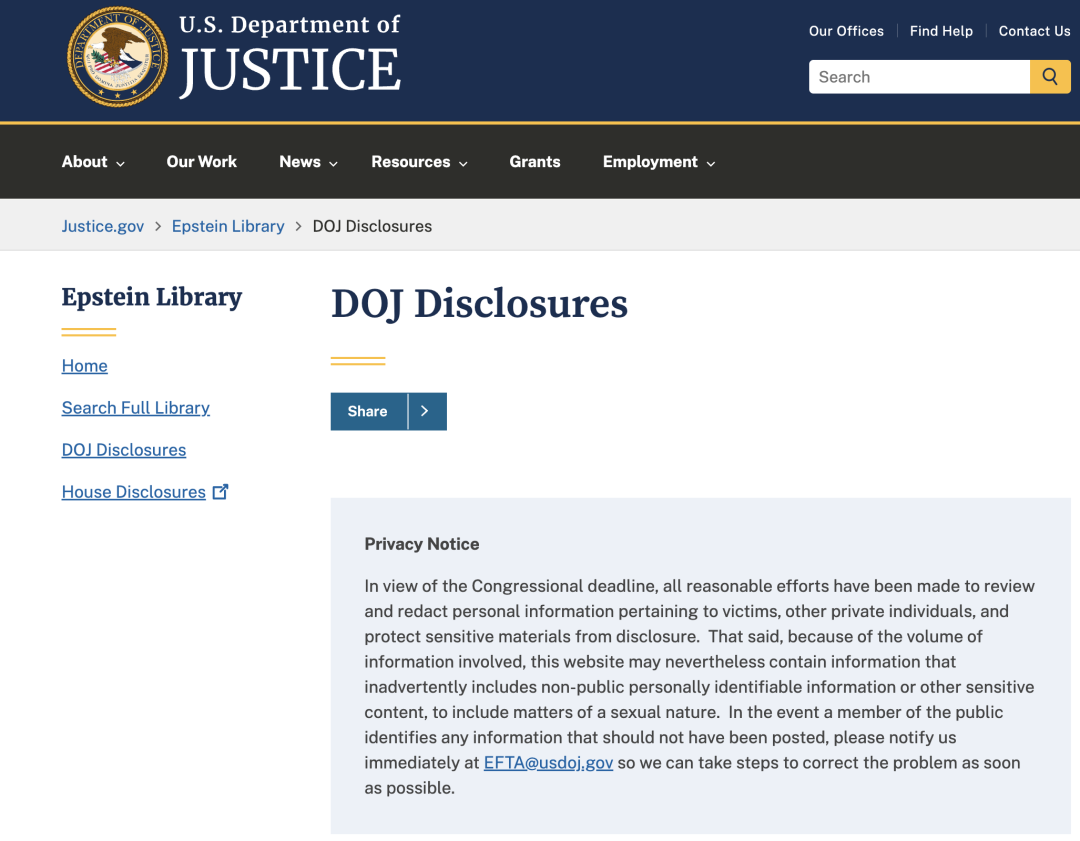Open the News dropdown menu
The image size is (1080, 841).
click(308, 162)
